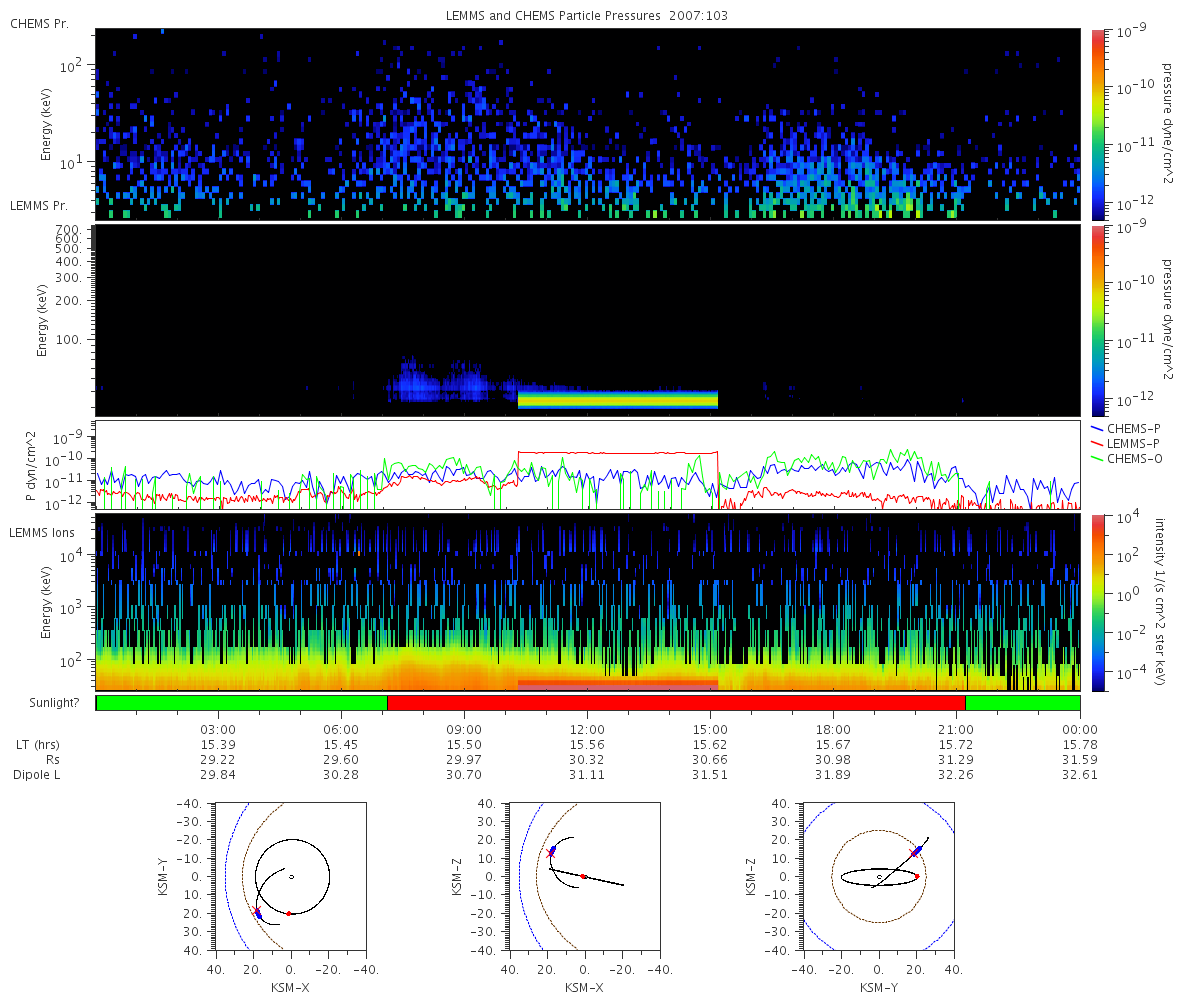Click the 21:00 time axis label
1200x1000 pixels.
pos(956,731)
